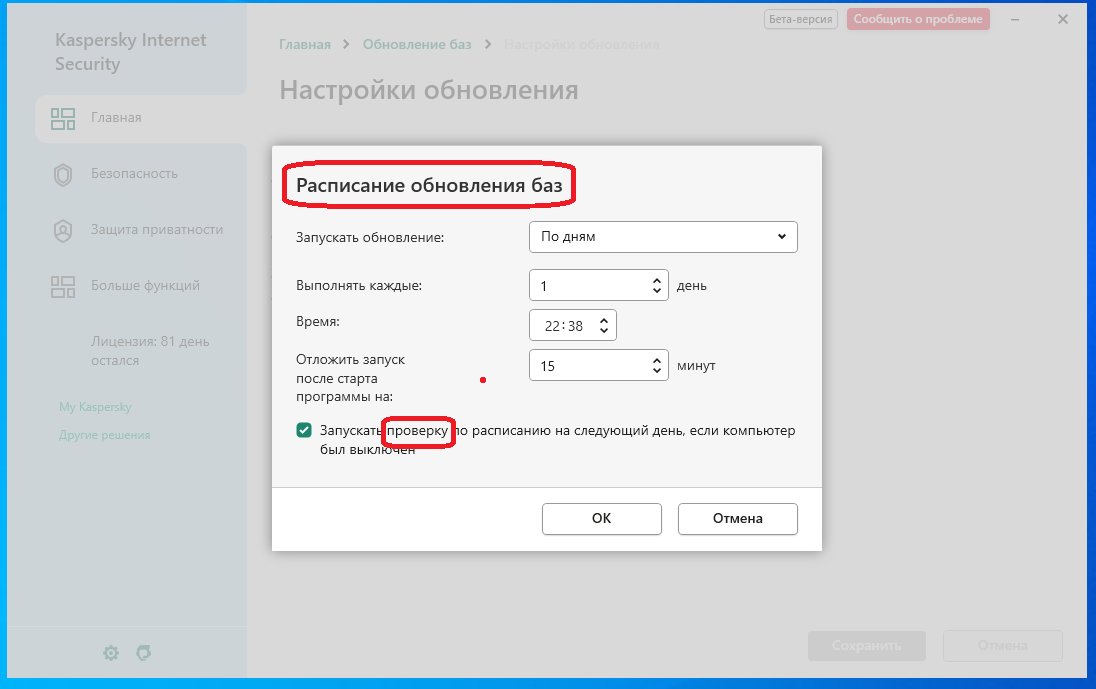Click the support icon beside the gear
This screenshot has width=1096, height=689.
coord(144,653)
